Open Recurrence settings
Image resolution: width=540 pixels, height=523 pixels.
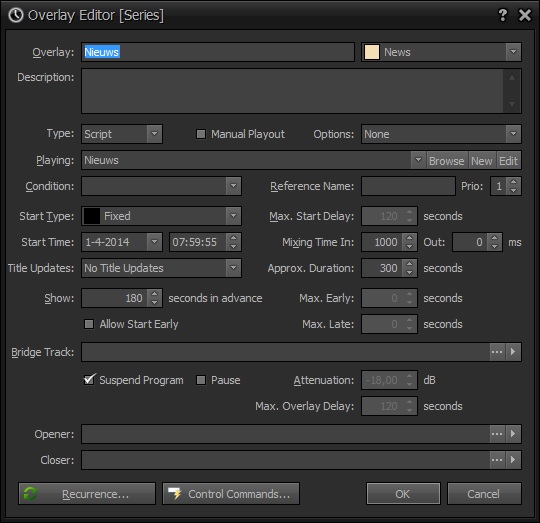click(87, 494)
